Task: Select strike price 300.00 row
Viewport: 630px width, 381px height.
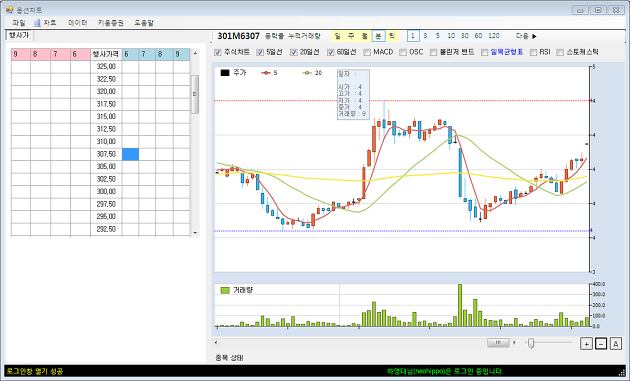Action: pos(106,191)
